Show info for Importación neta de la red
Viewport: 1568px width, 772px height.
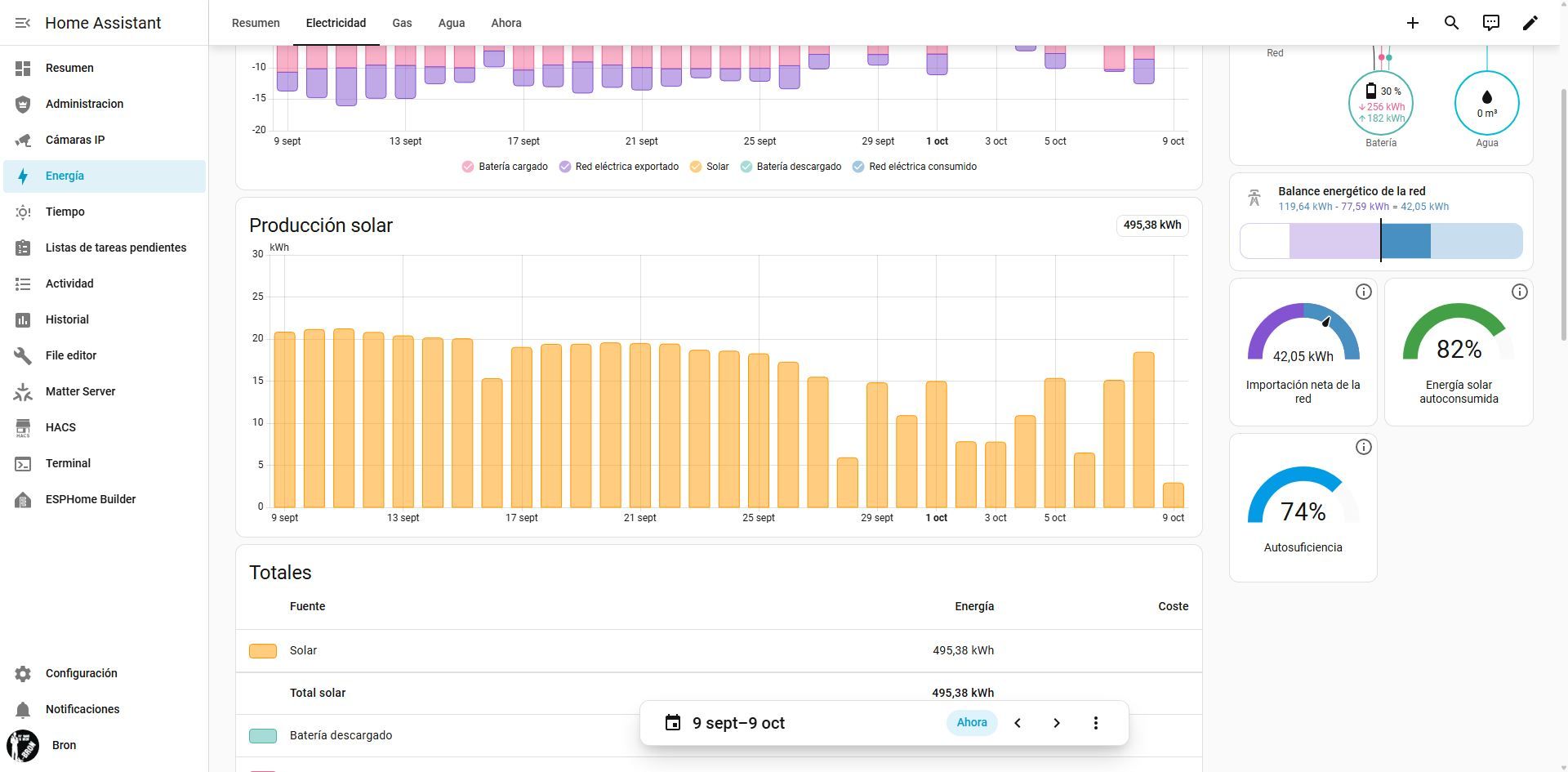[x=1363, y=292]
